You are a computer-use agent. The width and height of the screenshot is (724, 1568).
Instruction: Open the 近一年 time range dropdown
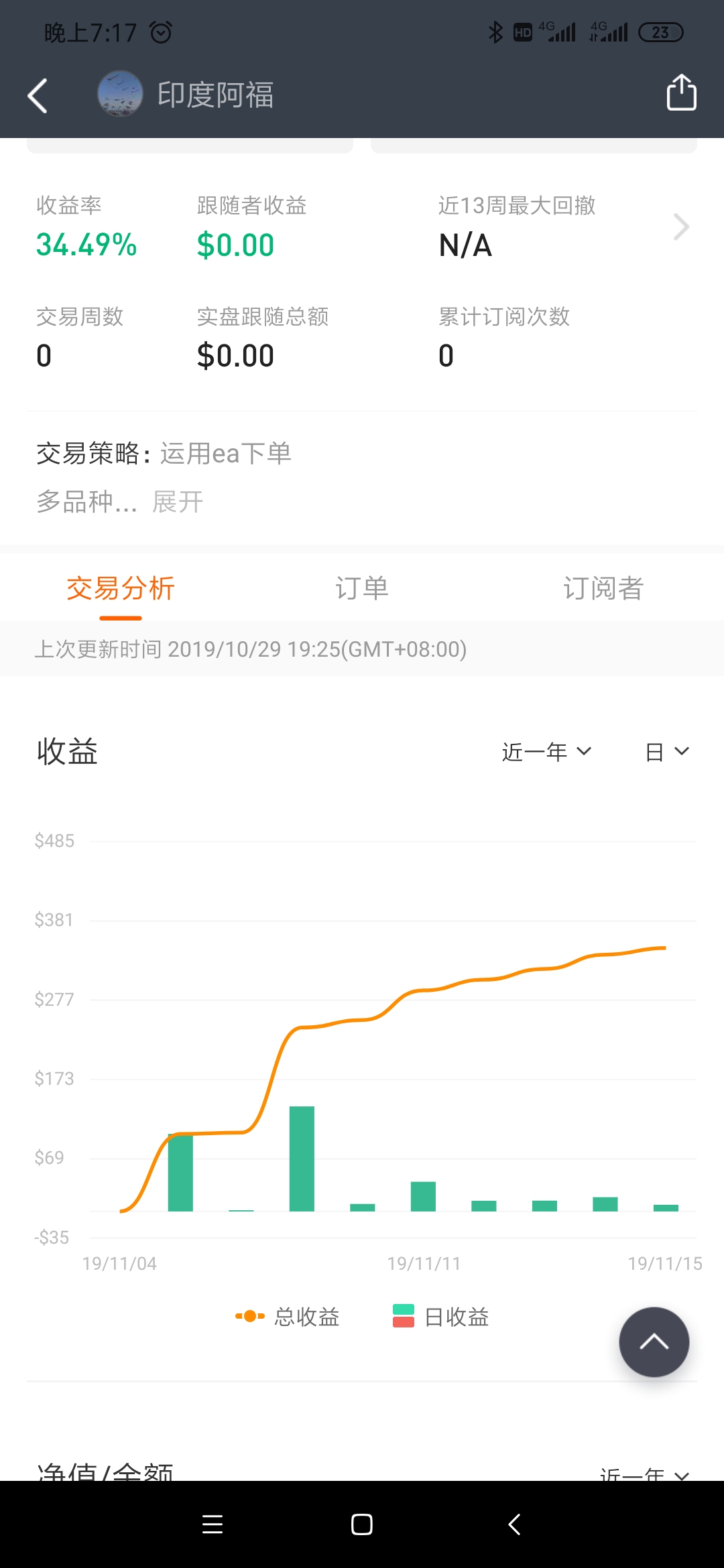click(x=546, y=752)
